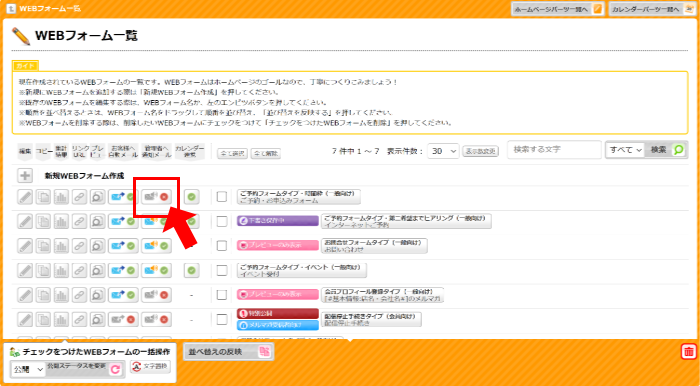Open the すべて search filter dropdown
Viewport: 700px width, 386px height.
625,150
